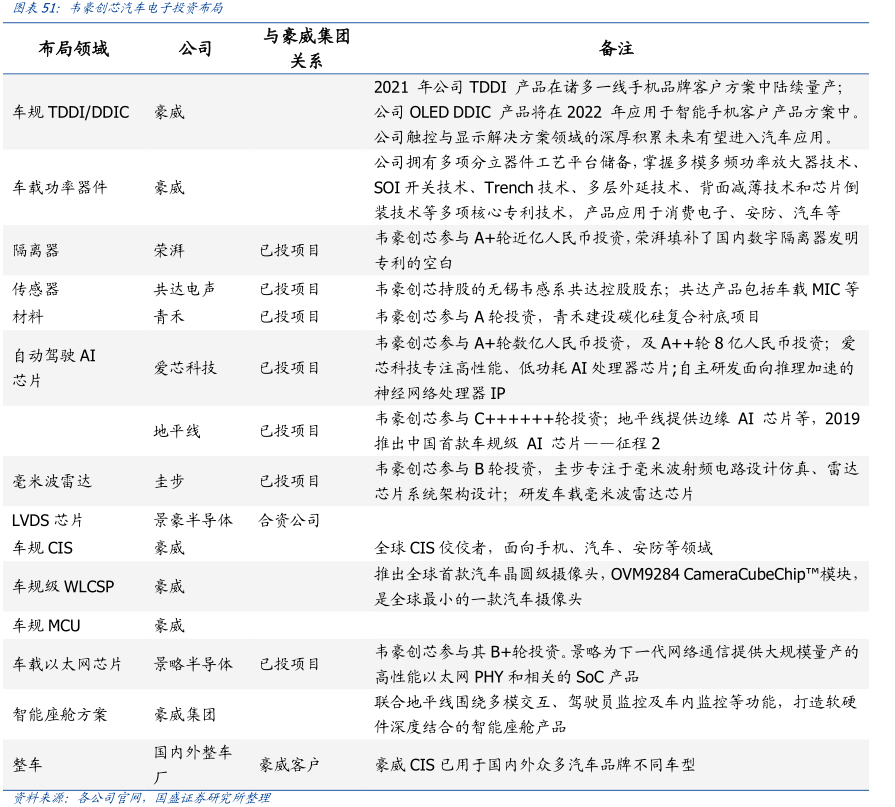Select the "公司" column header

(195, 49)
